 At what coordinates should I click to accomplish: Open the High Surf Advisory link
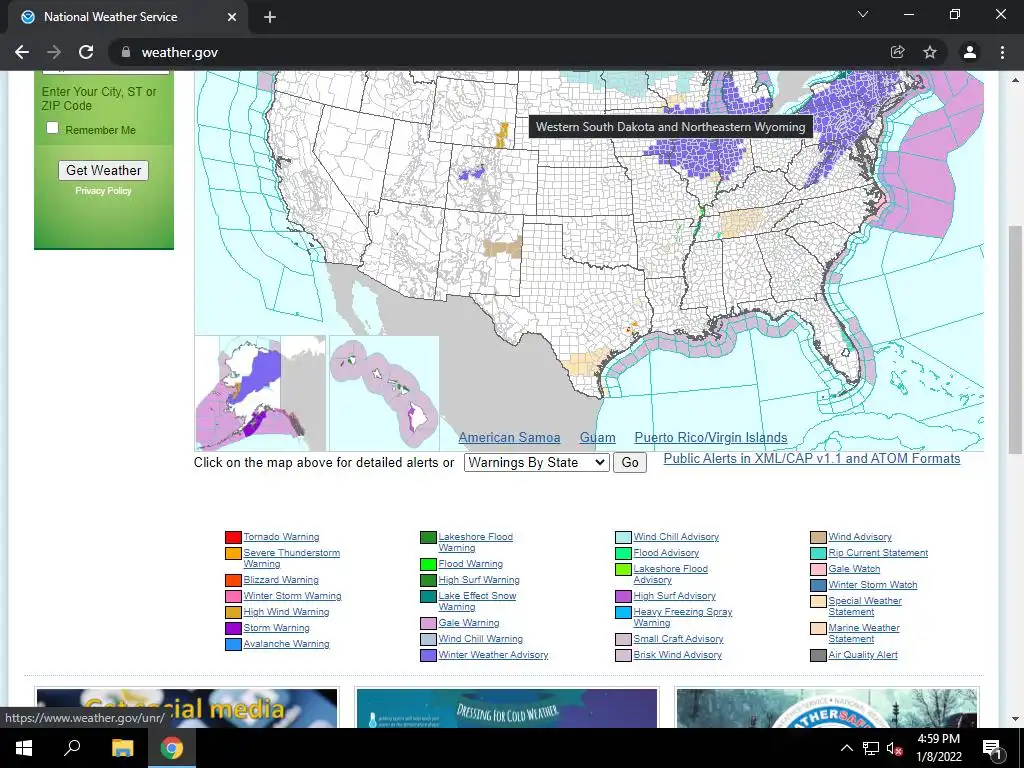tap(675, 596)
